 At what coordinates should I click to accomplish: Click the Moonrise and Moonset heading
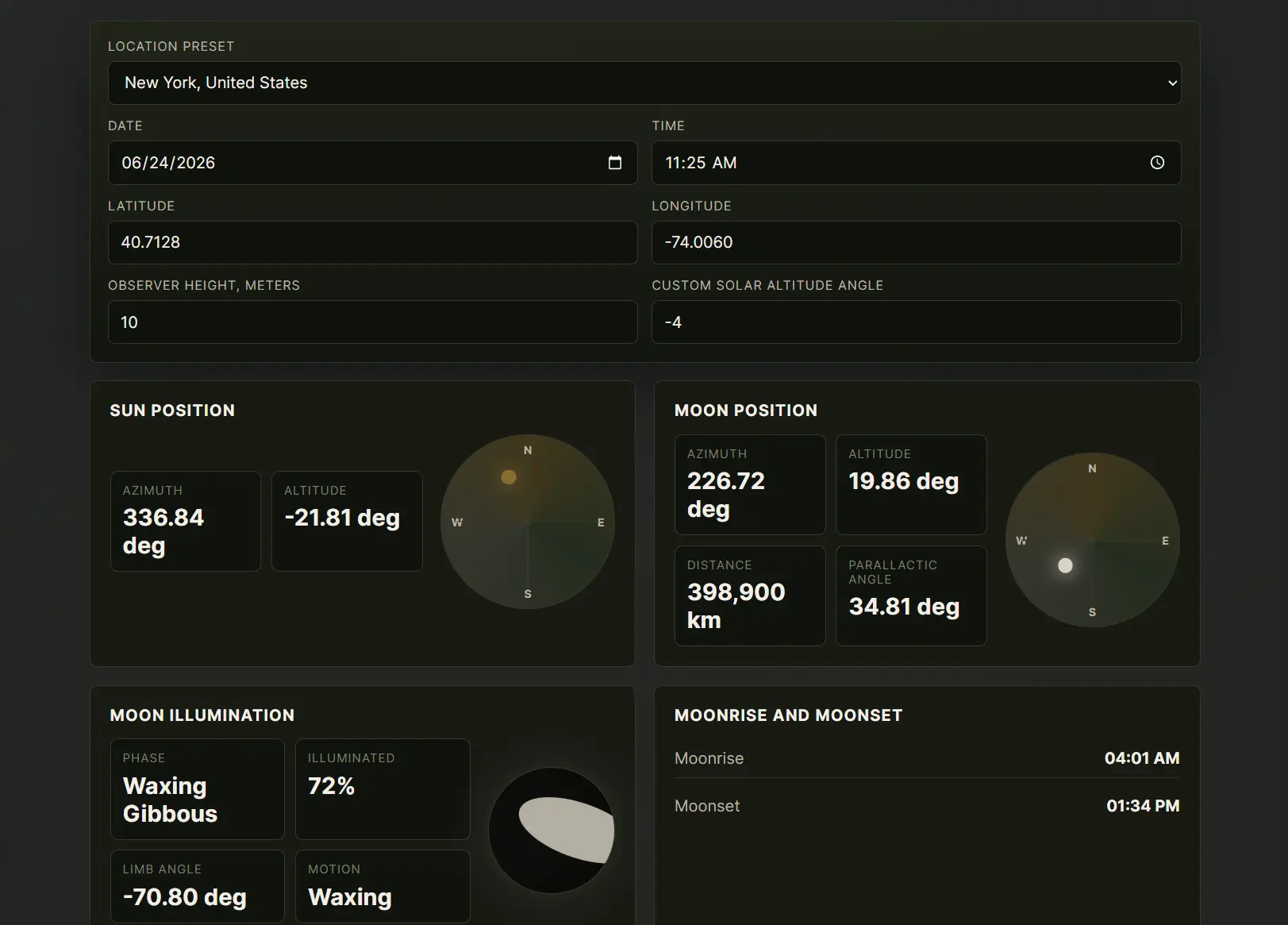[x=789, y=715]
